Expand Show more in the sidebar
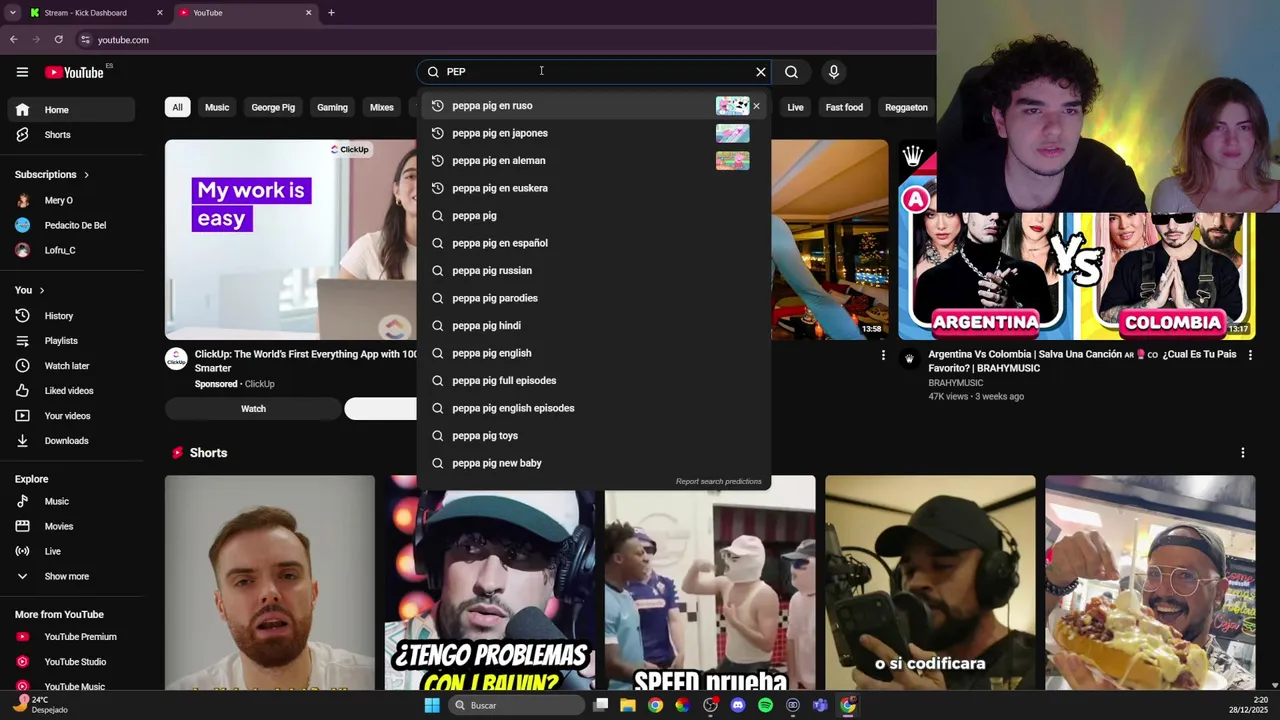 point(71,576)
